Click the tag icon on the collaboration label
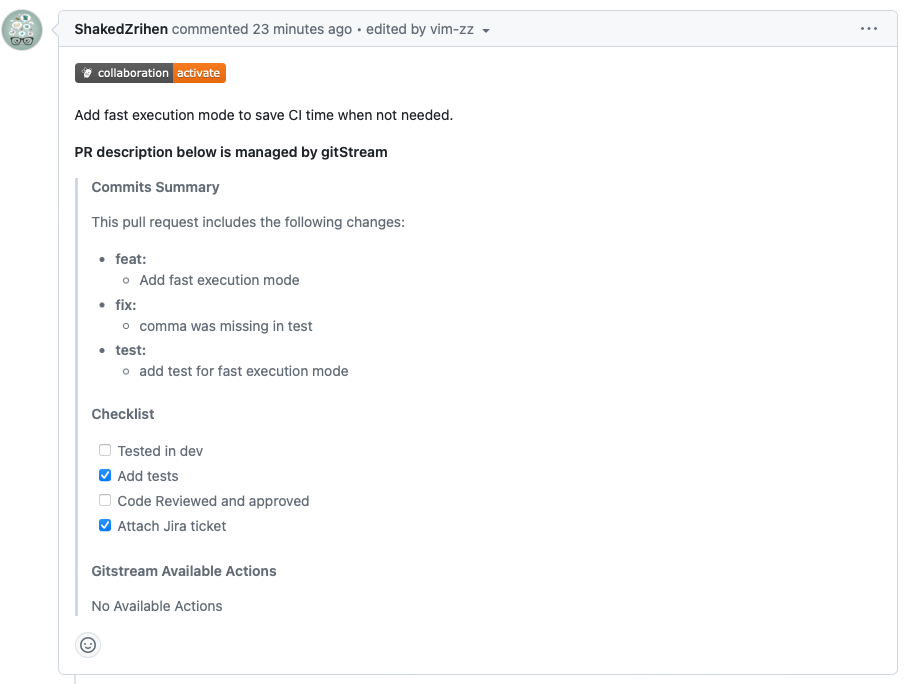This screenshot has height=684, width=907. (86, 72)
